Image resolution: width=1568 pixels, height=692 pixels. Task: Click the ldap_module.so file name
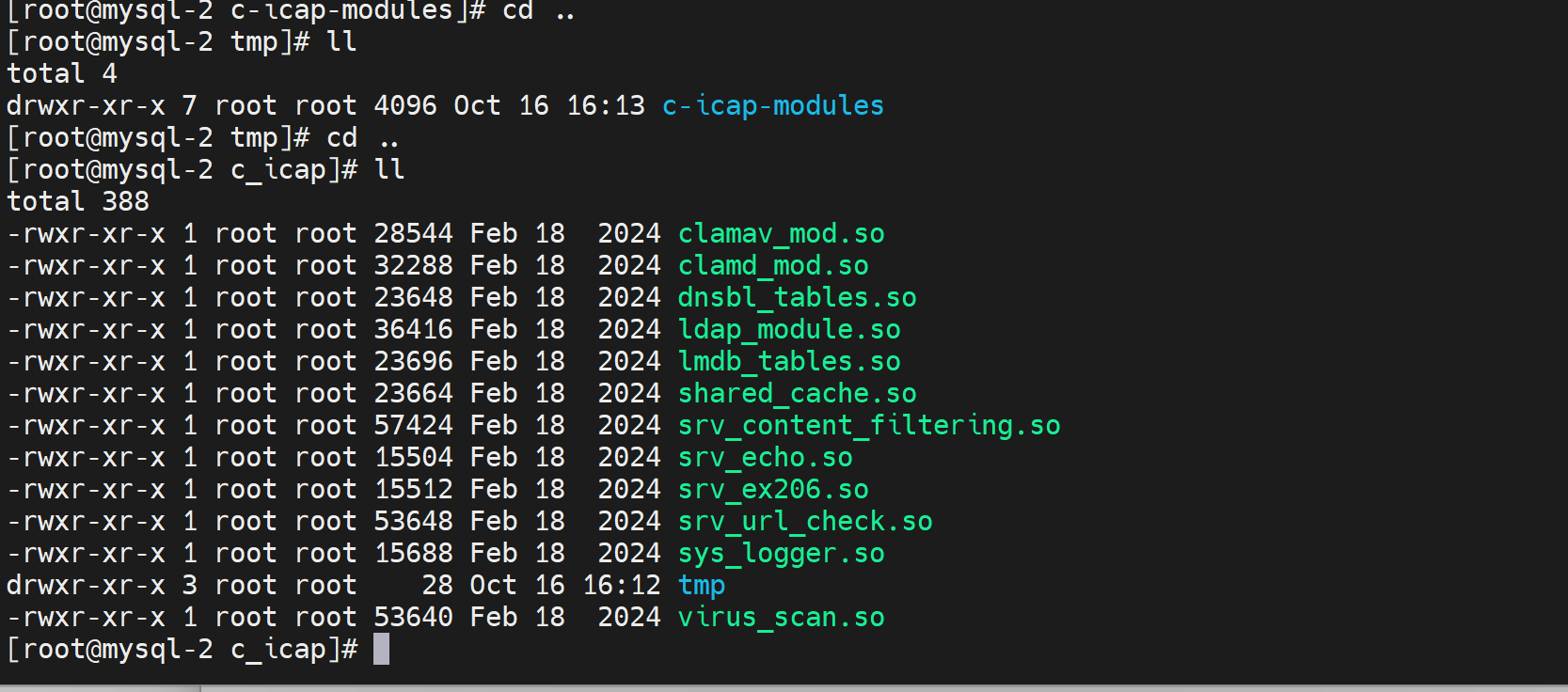click(x=789, y=330)
